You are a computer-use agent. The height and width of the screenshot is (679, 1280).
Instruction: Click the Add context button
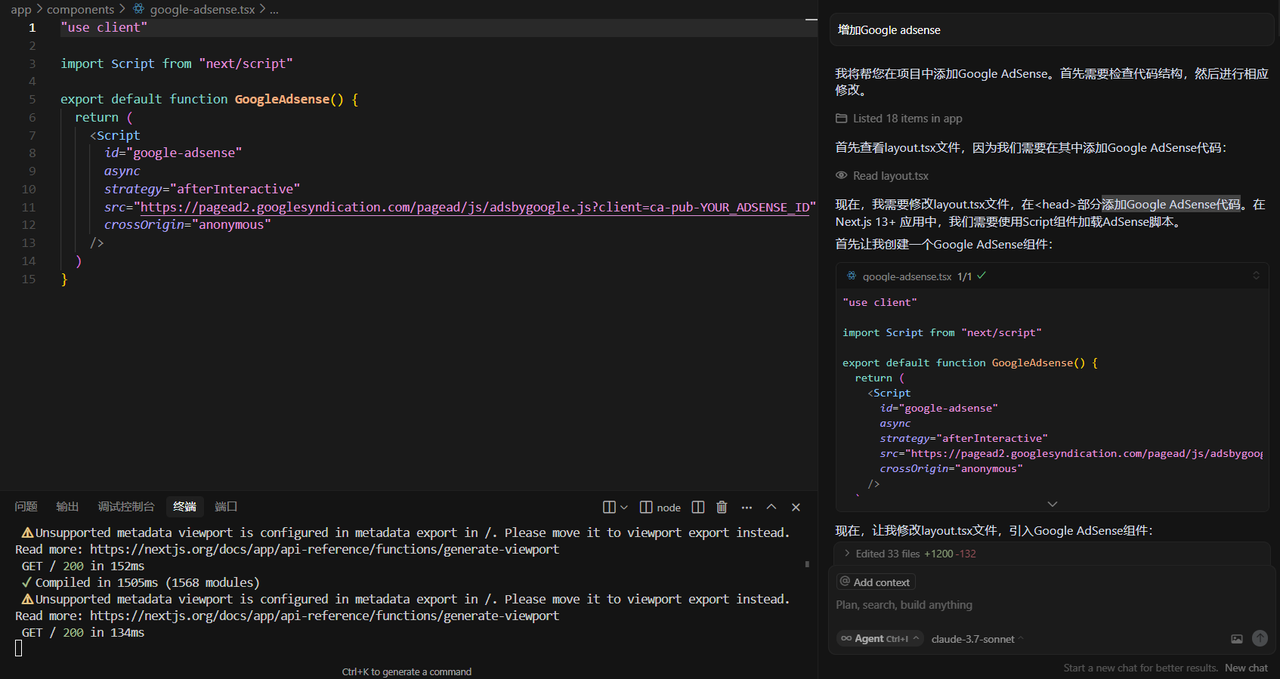(x=875, y=582)
